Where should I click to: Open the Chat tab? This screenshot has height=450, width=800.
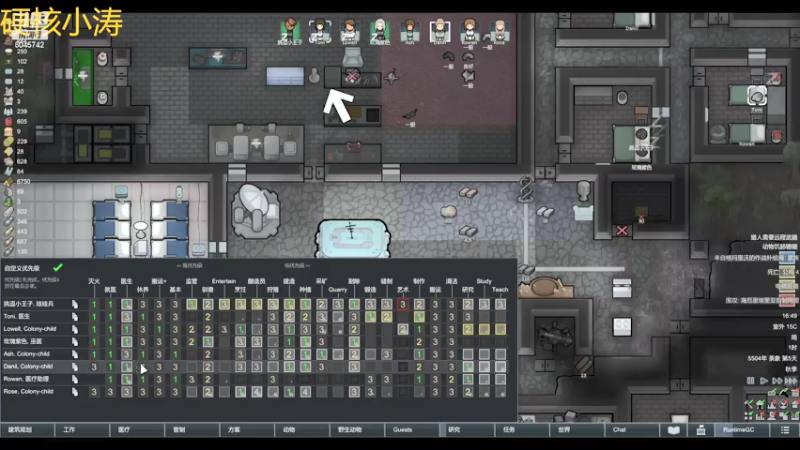click(633, 430)
